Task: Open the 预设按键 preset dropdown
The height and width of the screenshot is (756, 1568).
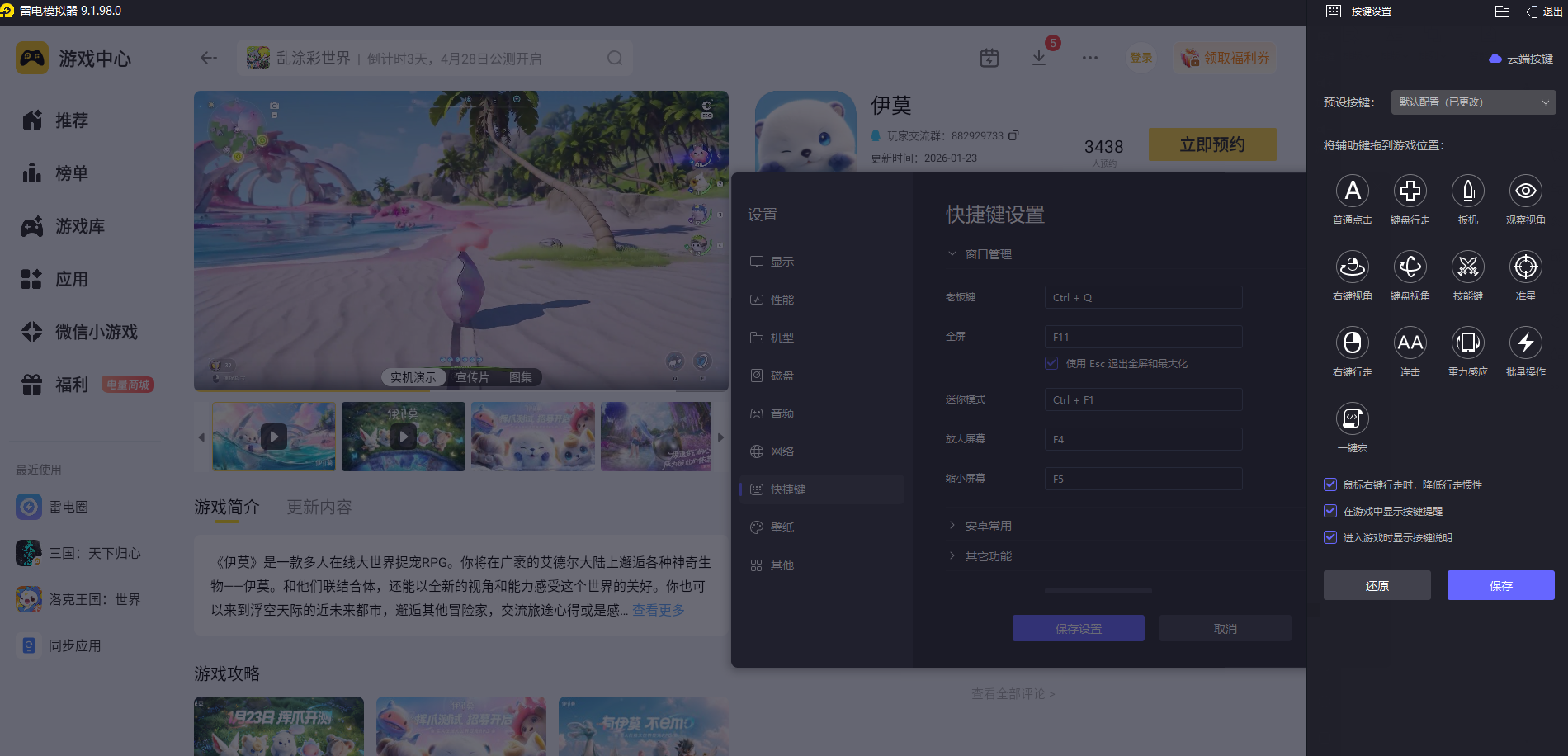Action: click(1473, 102)
